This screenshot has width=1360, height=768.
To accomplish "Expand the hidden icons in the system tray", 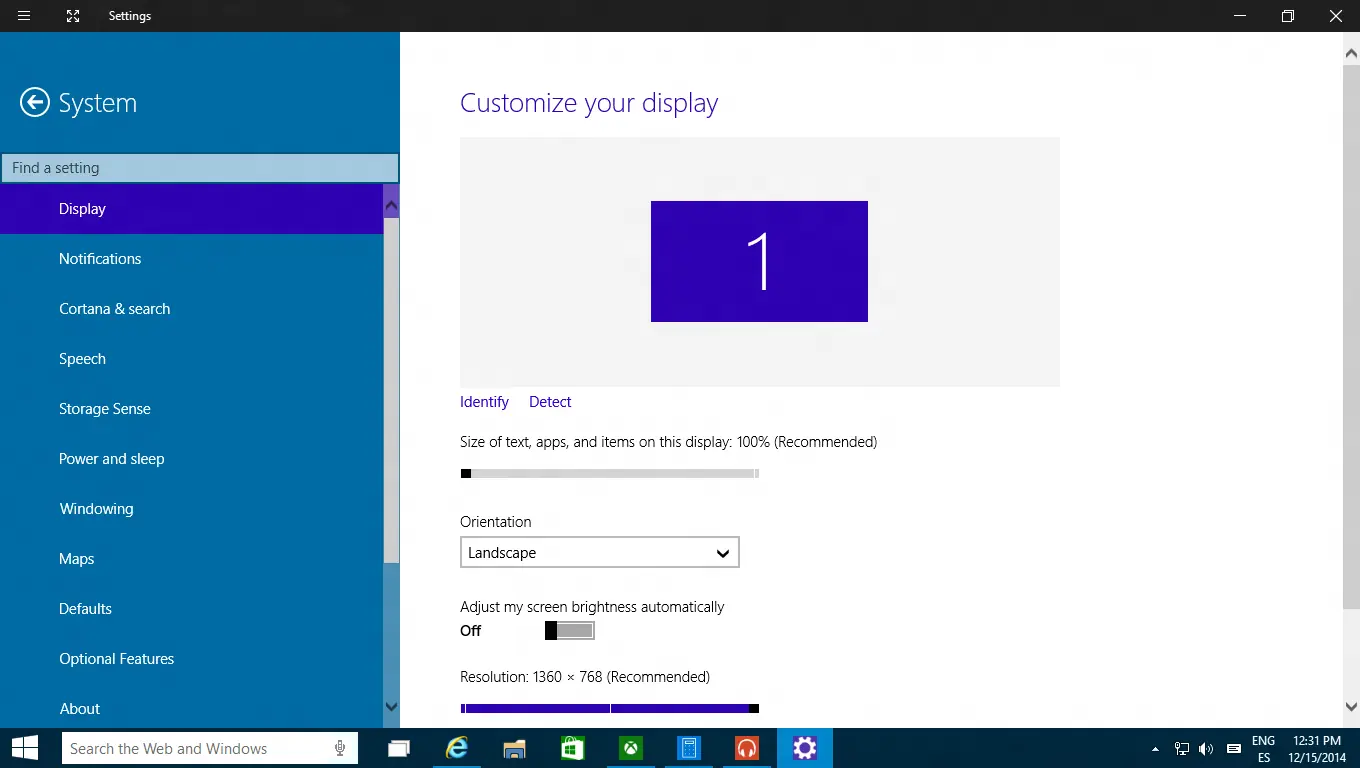I will click(1154, 748).
